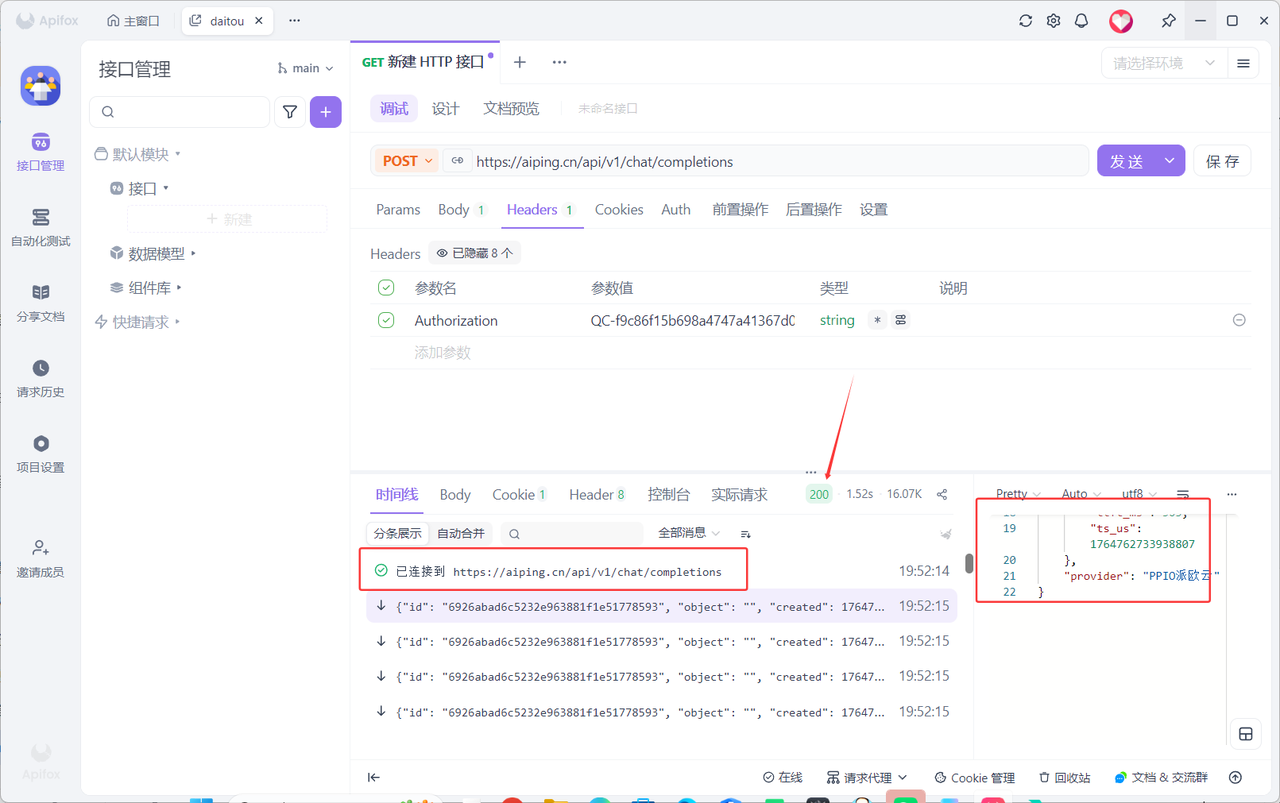1280x803 pixels.
Task: Open the Auth request tab
Action: click(676, 209)
